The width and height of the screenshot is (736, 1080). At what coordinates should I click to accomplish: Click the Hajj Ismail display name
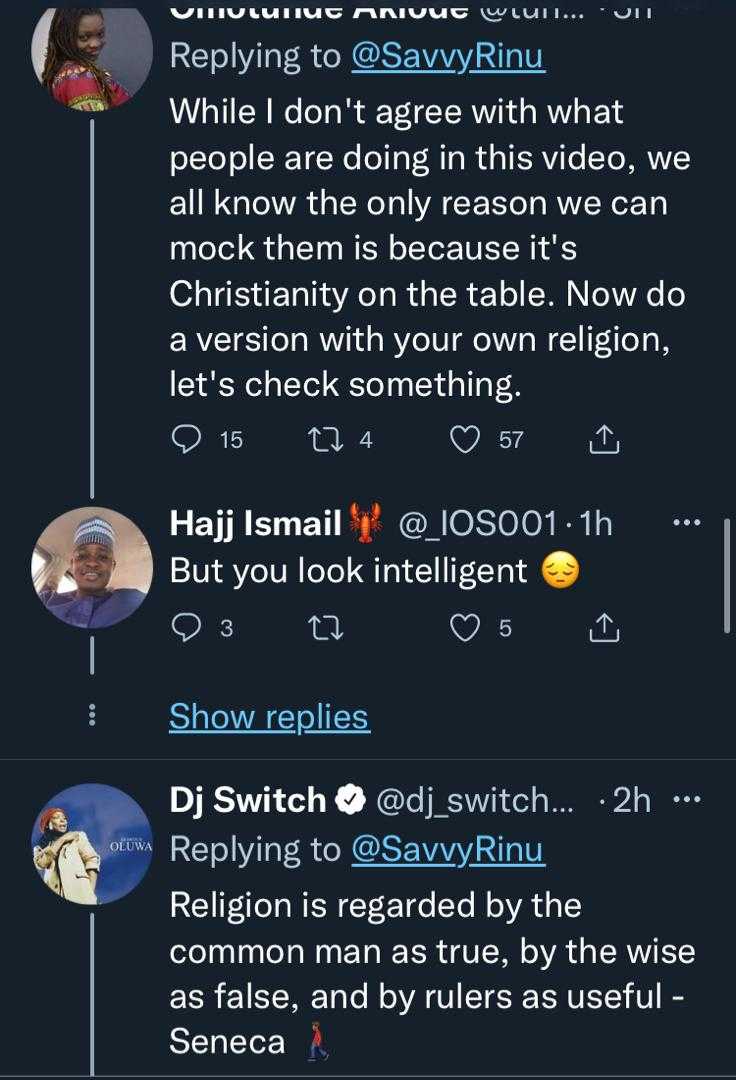[x=256, y=522]
